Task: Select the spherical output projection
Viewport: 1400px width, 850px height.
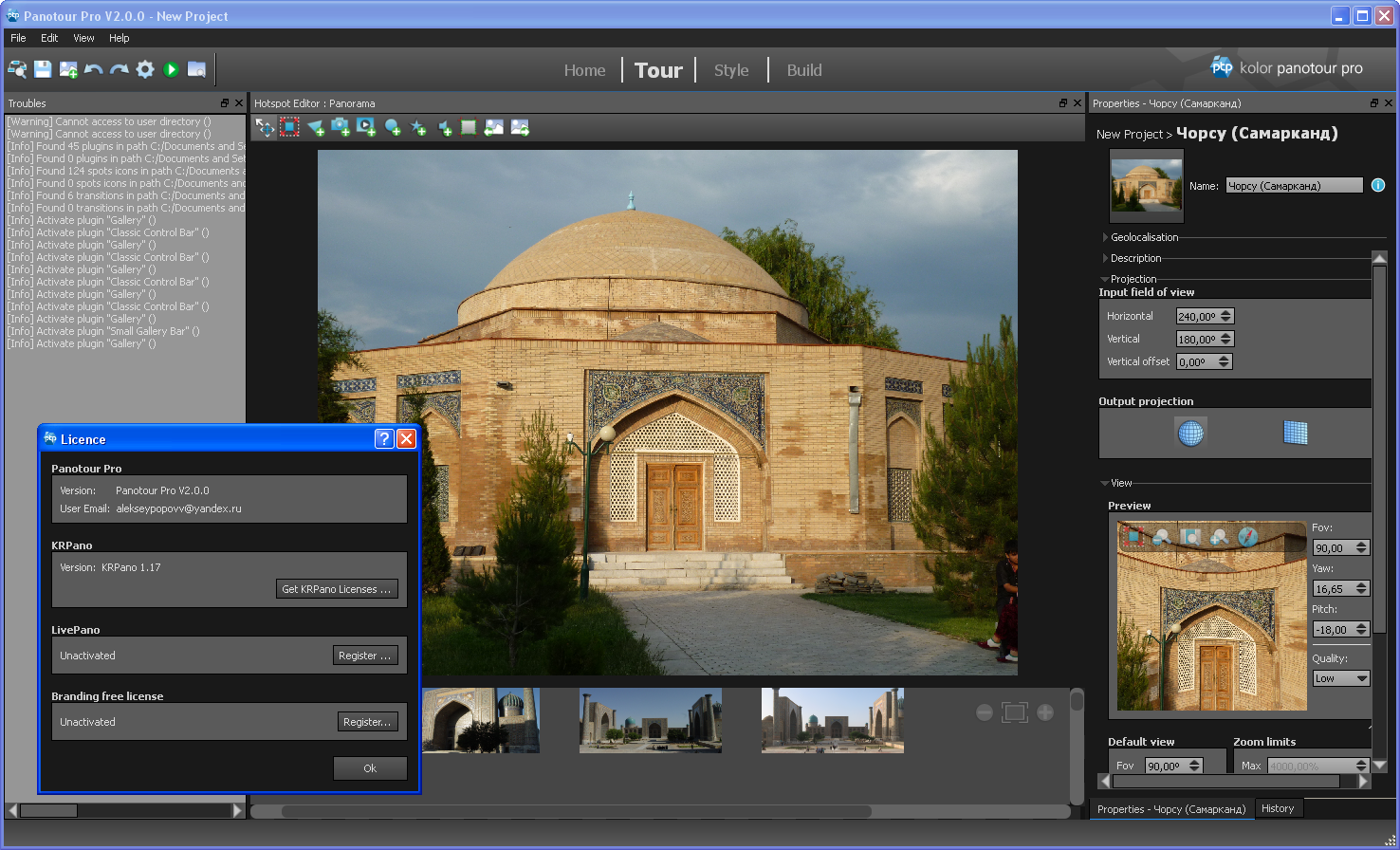Action: [x=1190, y=433]
